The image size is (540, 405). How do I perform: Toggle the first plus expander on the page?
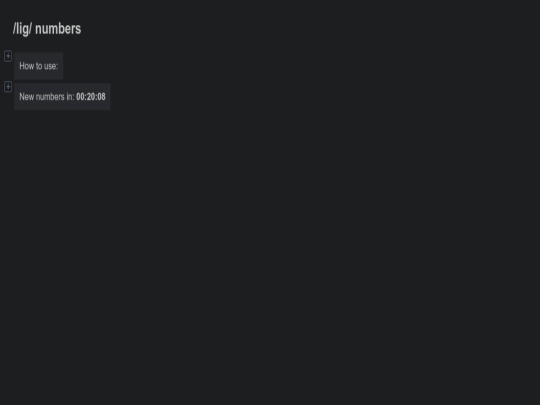(x=8, y=56)
